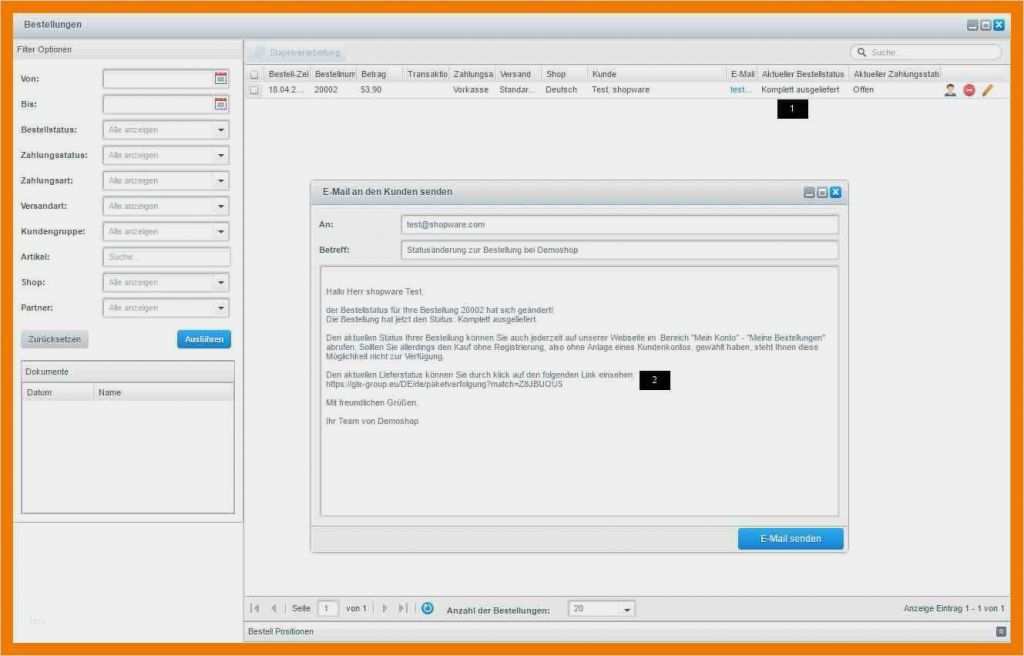
Task: Expand the Bestell Positionen panel
Action: [x=1001, y=631]
